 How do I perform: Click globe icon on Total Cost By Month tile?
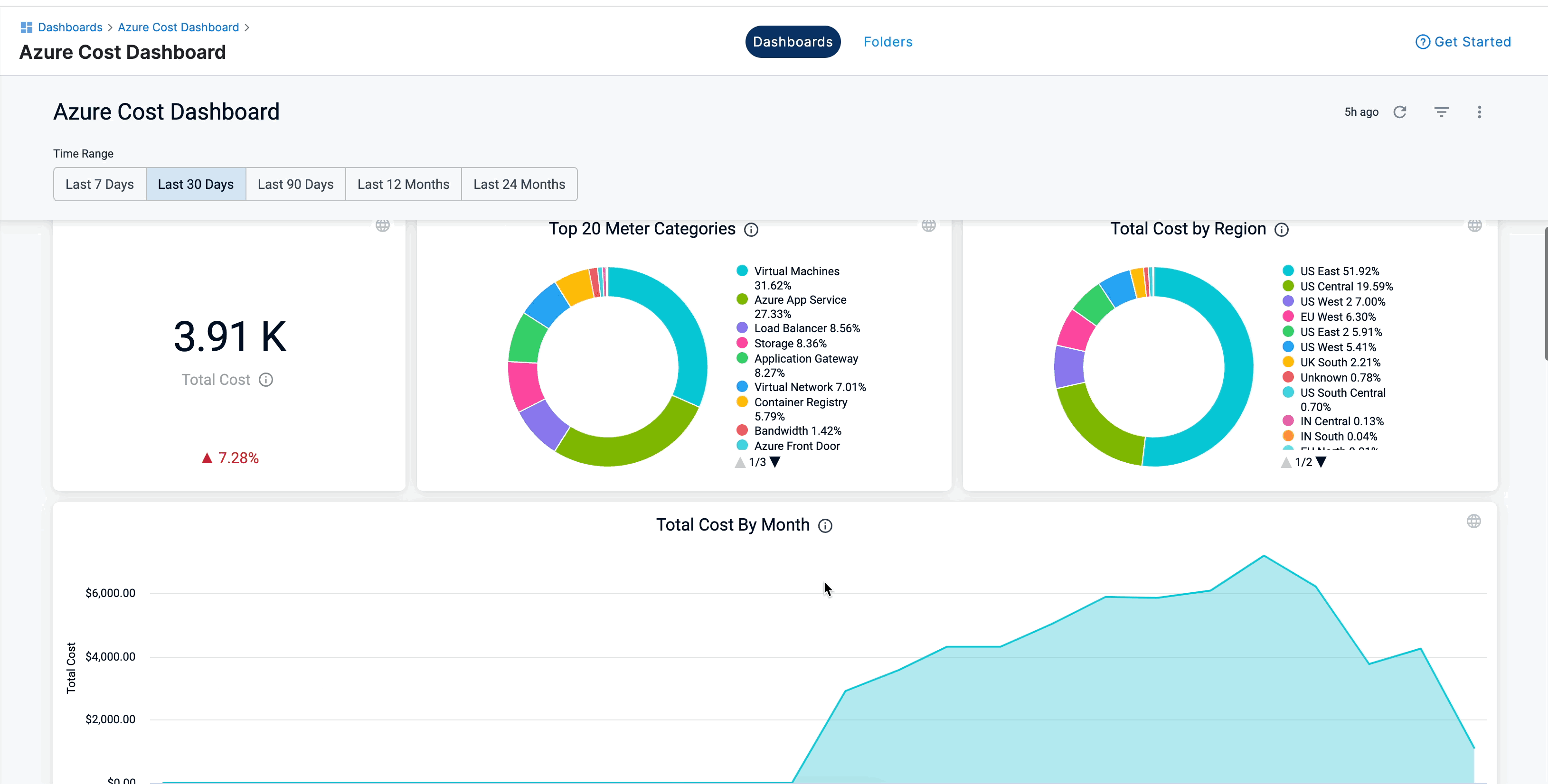point(1473,521)
